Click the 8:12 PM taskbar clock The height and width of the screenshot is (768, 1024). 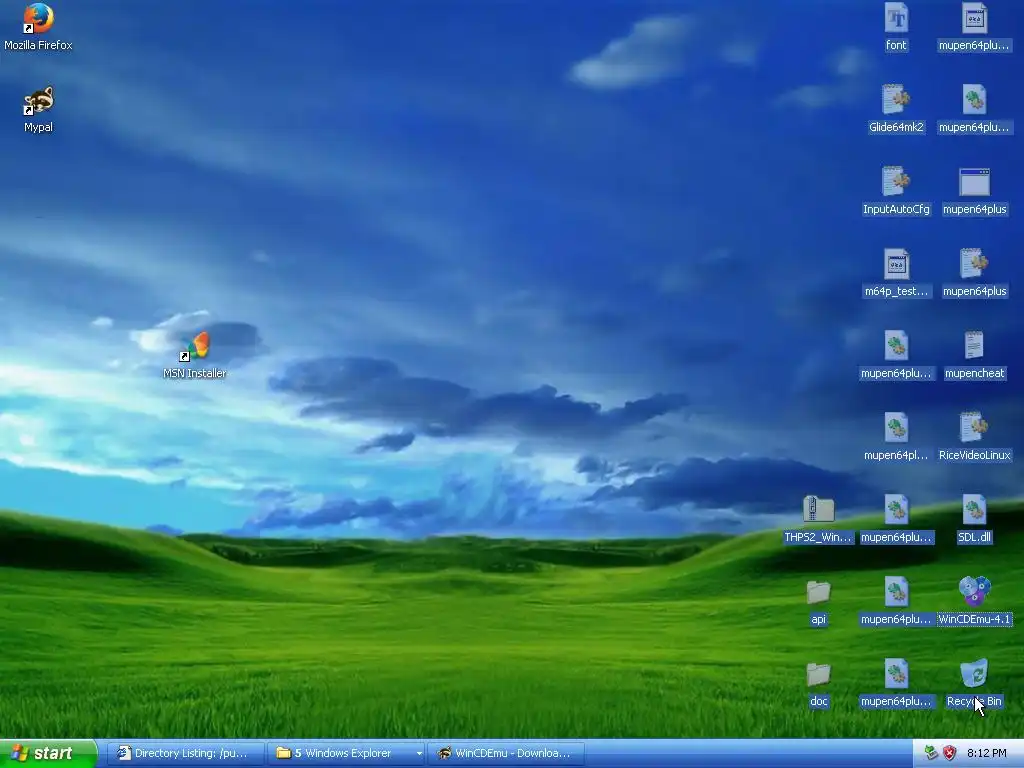[x=986, y=754]
